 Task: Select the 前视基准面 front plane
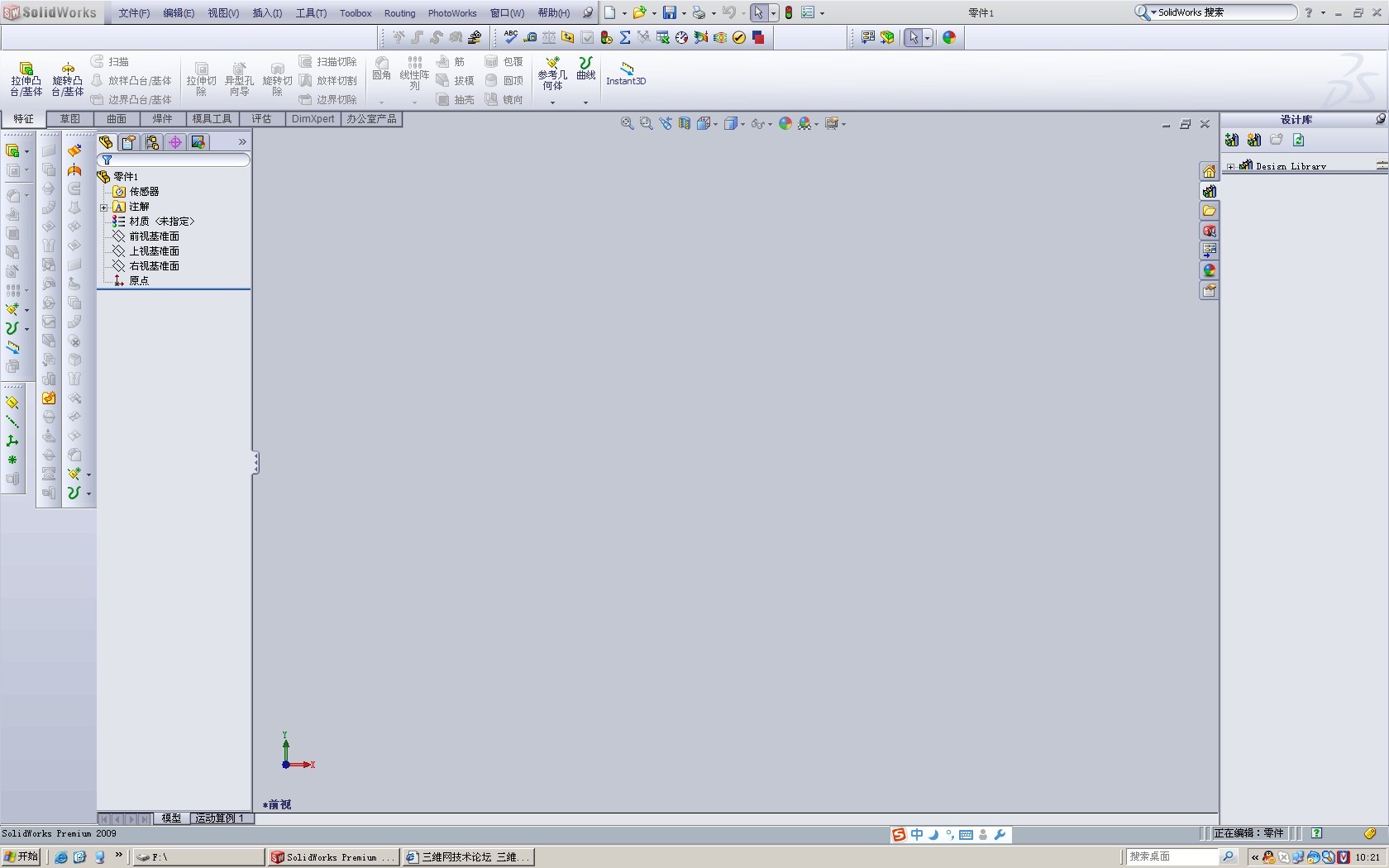click(154, 236)
